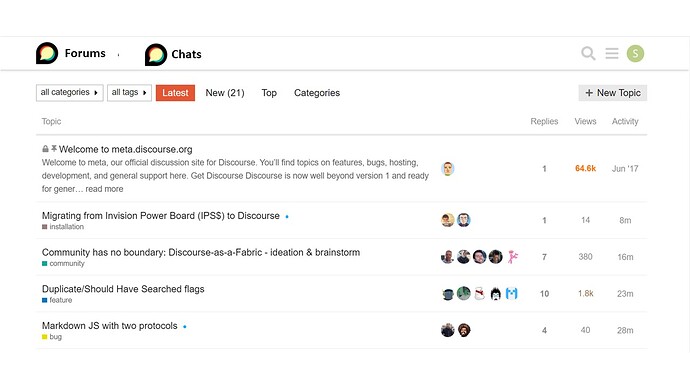Sort by Replies column header
Screen dimensions: 690x388
click(544, 121)
